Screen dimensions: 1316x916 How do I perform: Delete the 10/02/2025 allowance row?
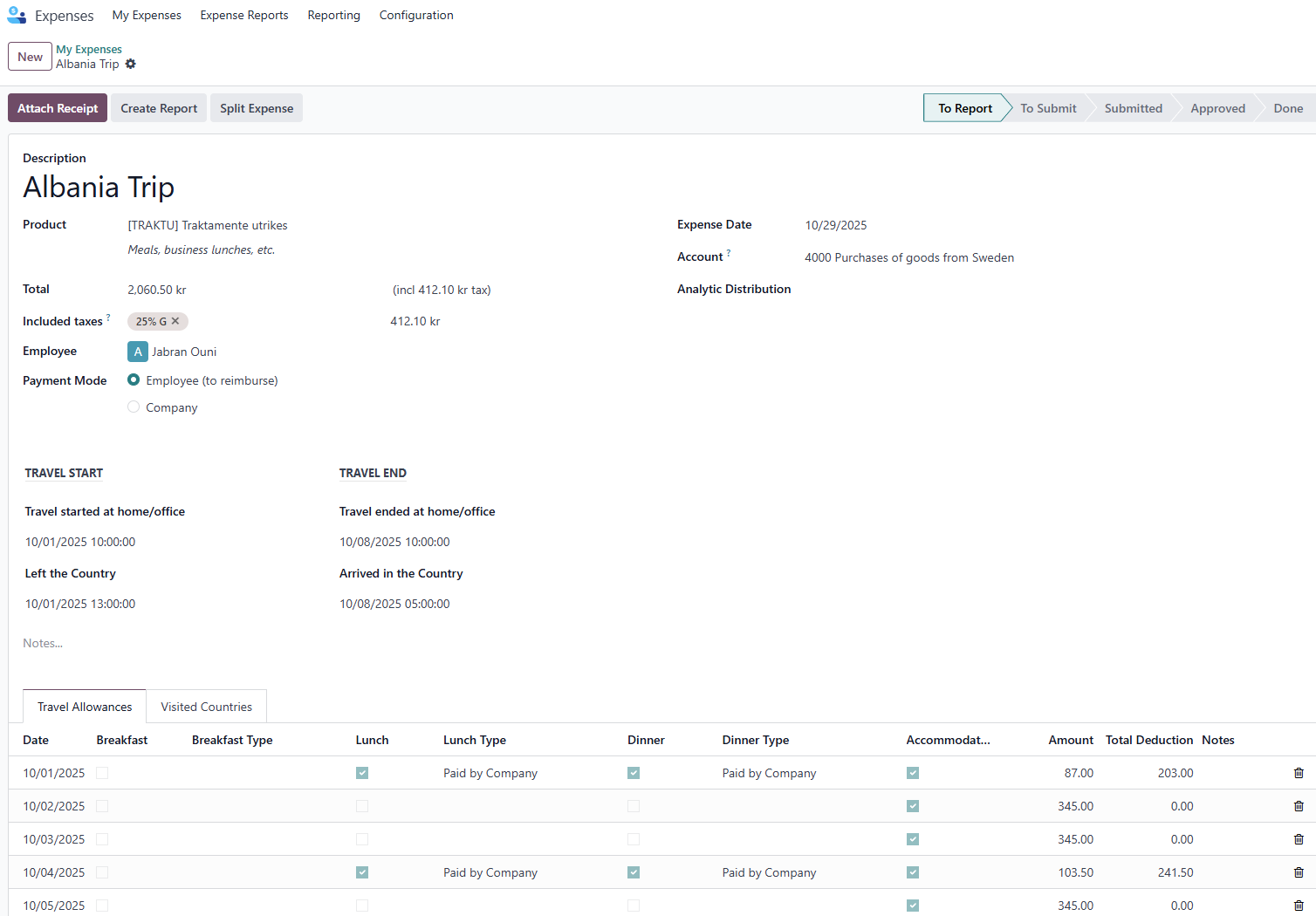tap(1298, 806)
